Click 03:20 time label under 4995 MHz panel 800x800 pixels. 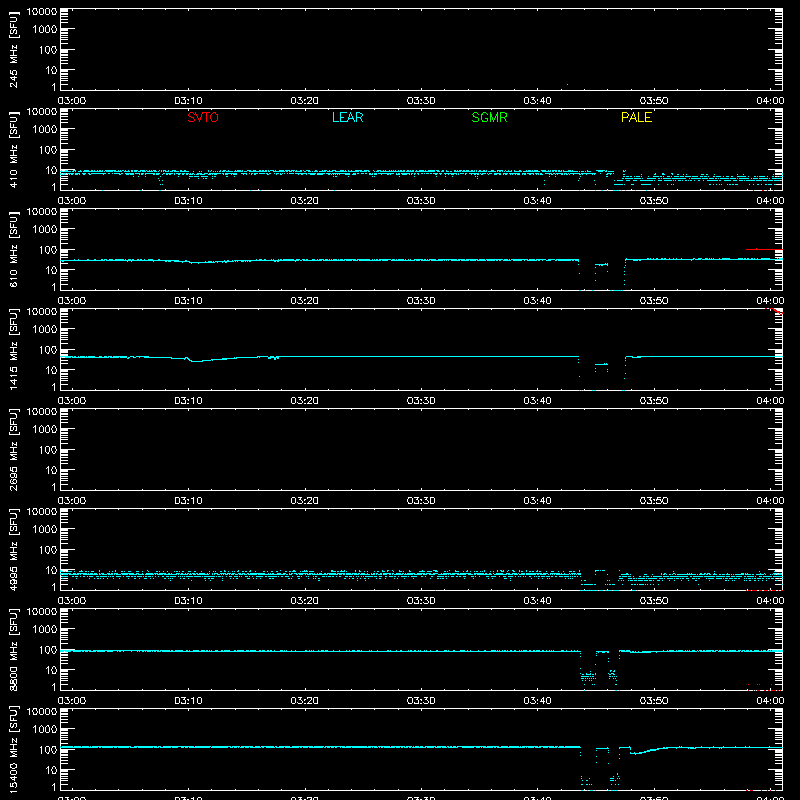tap(305, 601)
